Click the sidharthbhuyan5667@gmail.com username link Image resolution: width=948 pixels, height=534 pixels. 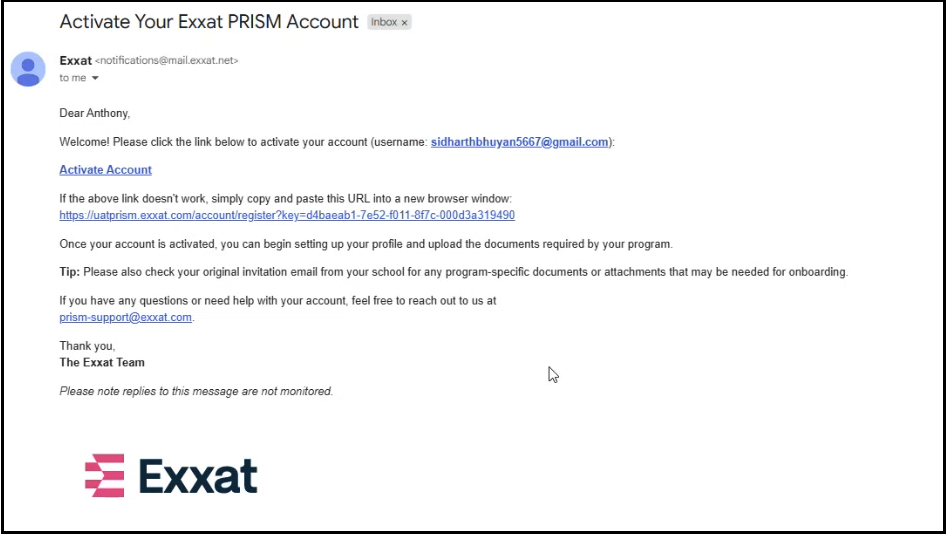coord(519,142)
